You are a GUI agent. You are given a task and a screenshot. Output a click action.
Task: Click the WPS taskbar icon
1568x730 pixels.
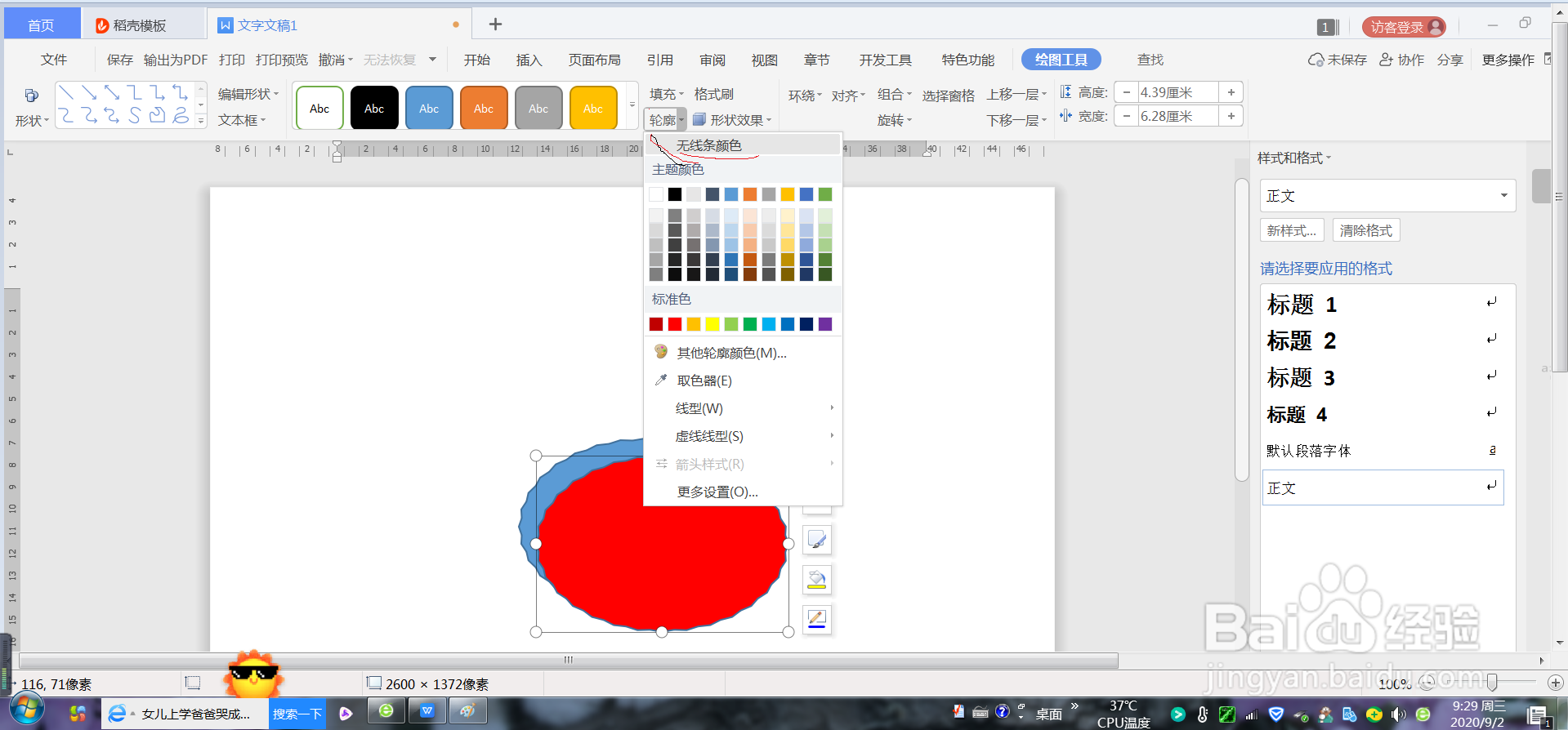coord(427,711)
